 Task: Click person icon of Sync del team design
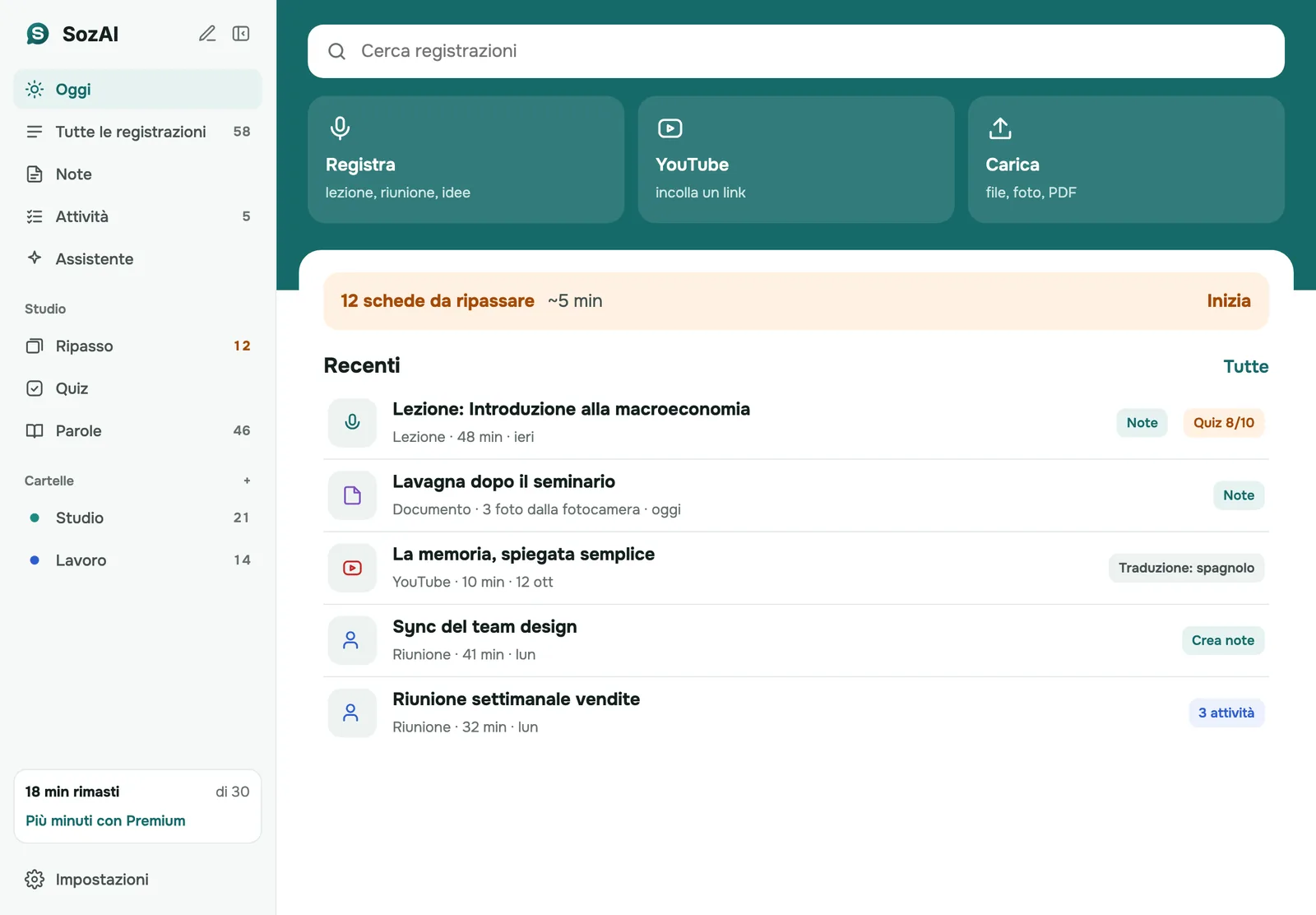click(352, 640)
